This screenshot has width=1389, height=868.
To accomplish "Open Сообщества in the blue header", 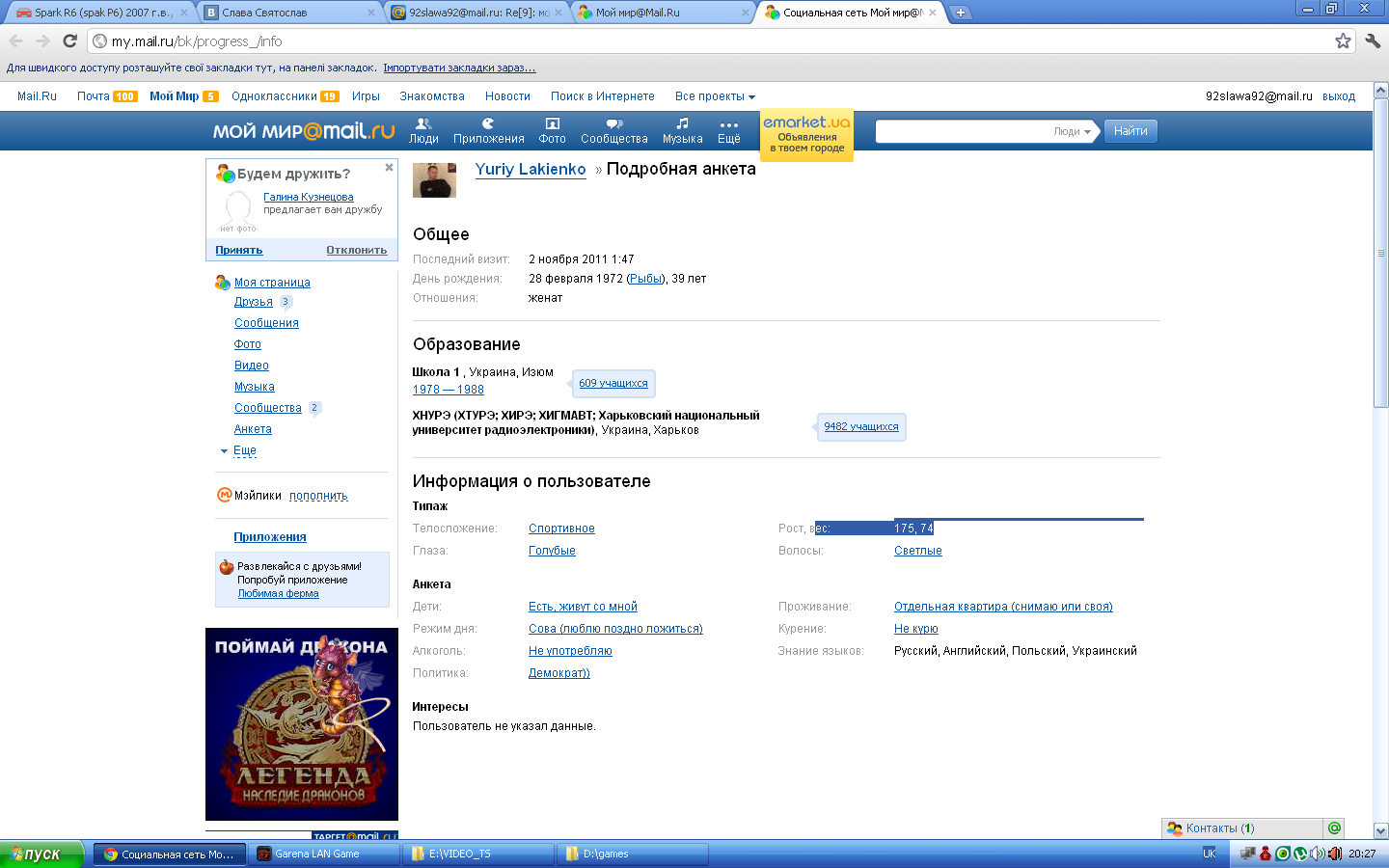I will (614, 131).
